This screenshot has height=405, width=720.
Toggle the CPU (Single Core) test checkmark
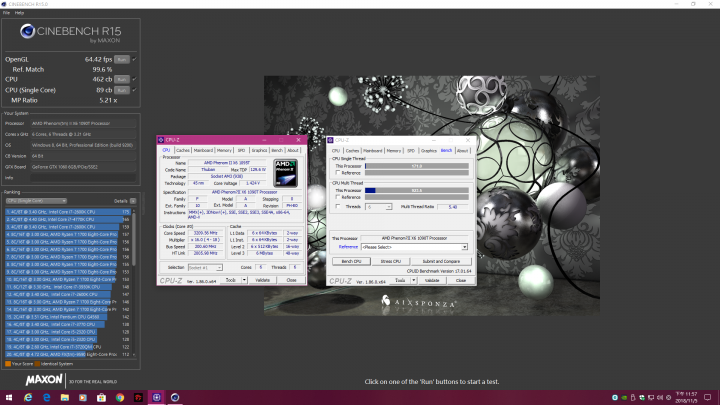(x=135, y=90)
